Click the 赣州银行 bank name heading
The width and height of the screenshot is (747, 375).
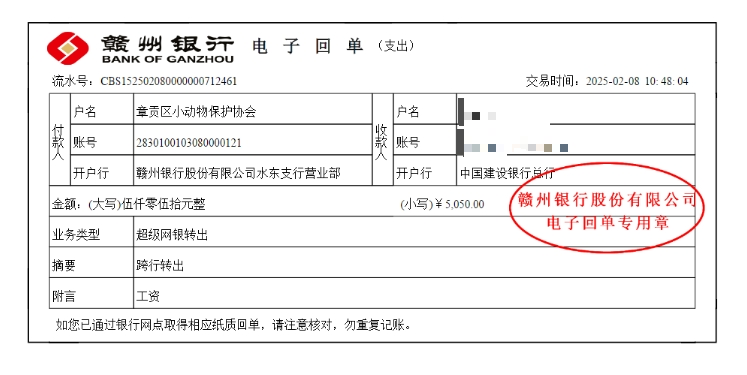point(167,44)
